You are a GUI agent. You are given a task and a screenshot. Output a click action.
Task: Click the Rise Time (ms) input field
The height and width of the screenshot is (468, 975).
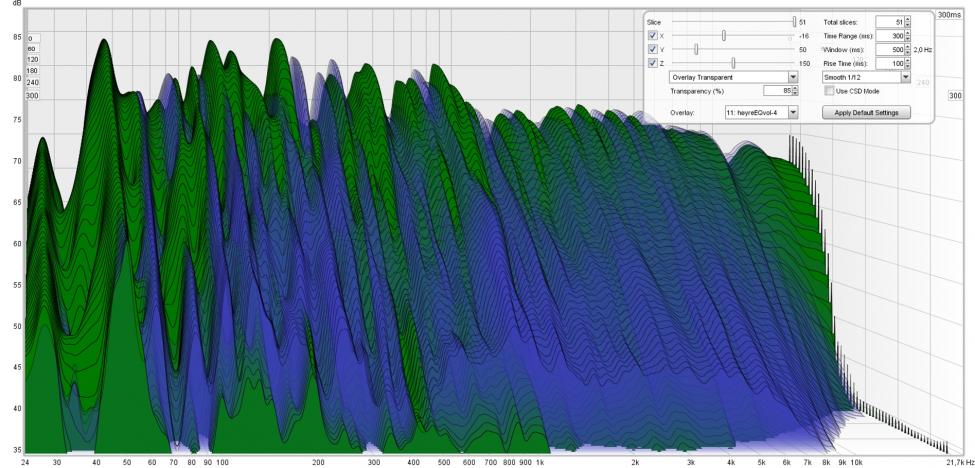click(890, 63)
